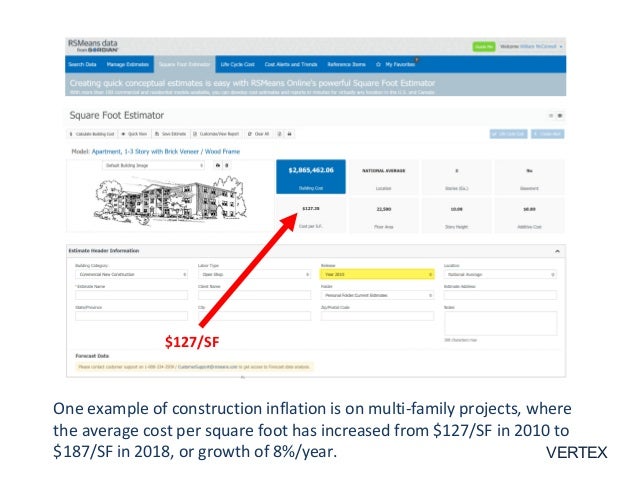638x479 pixels.
Task: Click the green Guide Me button
Action: (484, 47)
